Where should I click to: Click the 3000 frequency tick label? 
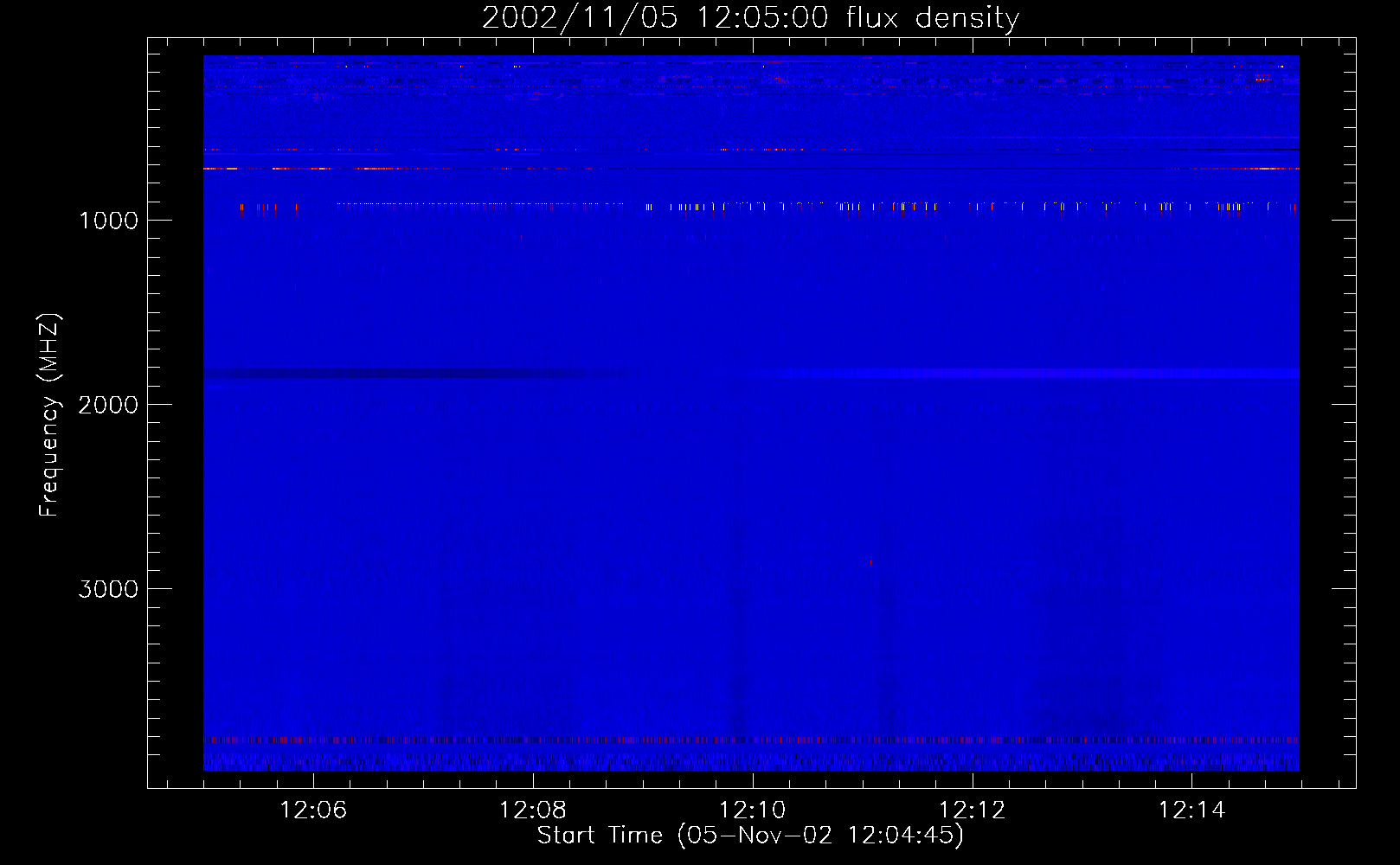pyautogui.click(x=109, y=589)
